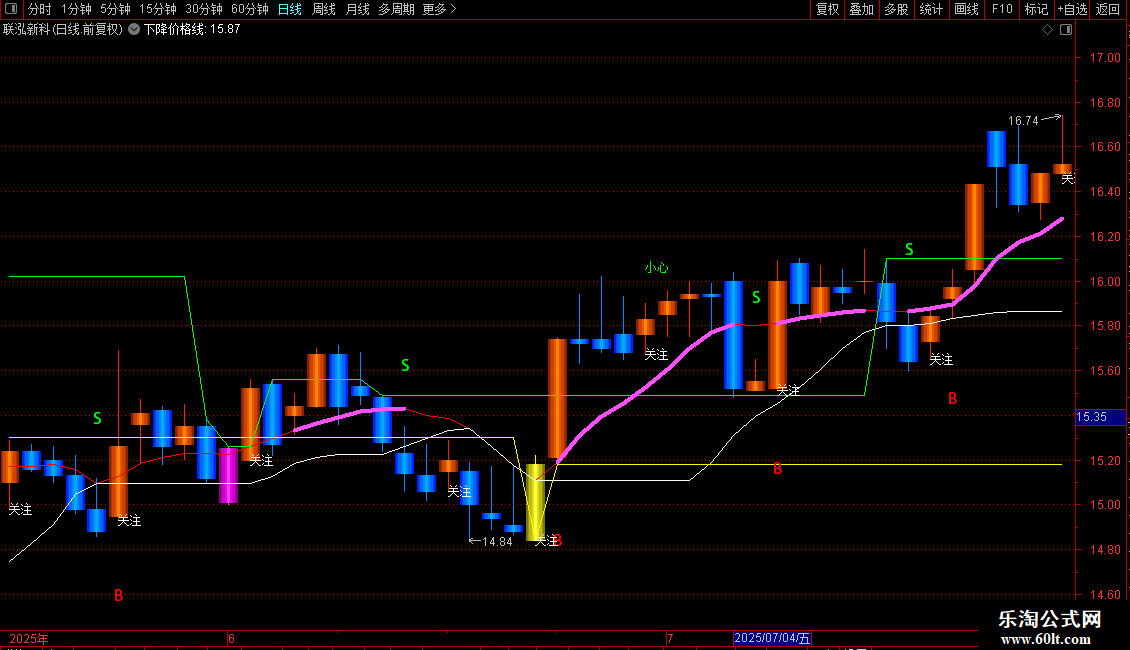The height and width of the screenshot is (650, 1130).
Task: Toggle the right side panel icon
Action: 1066,30
